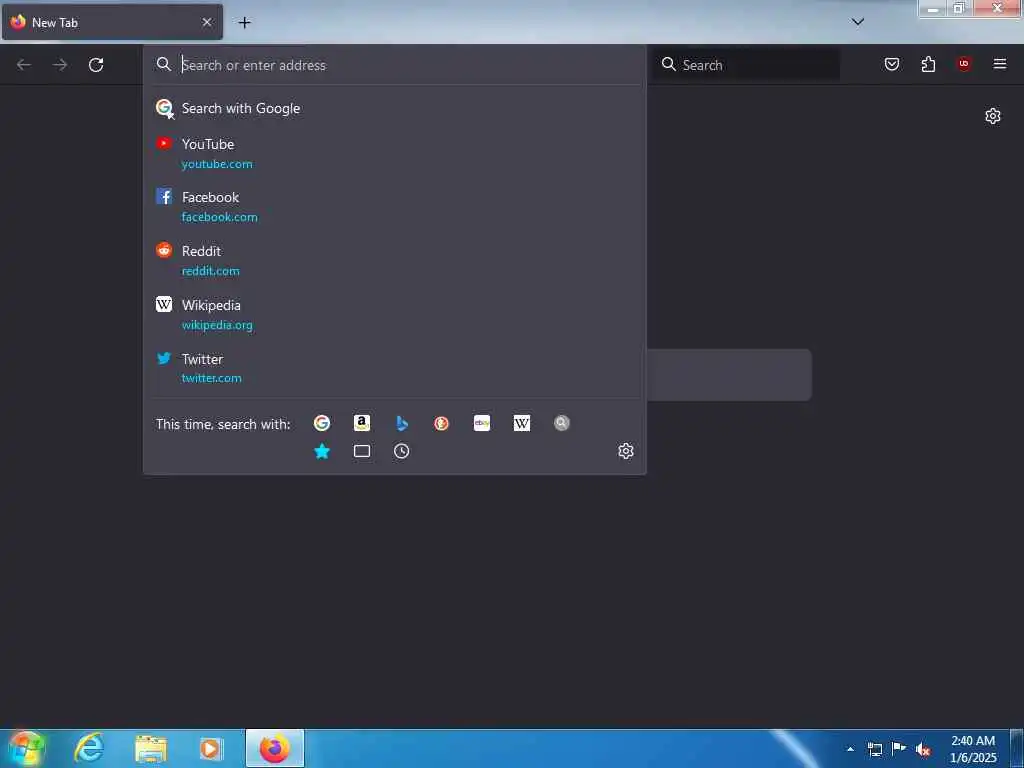Show hidden tray icons arrow
Screen dimensions: 1024x768
click(850, 749)
